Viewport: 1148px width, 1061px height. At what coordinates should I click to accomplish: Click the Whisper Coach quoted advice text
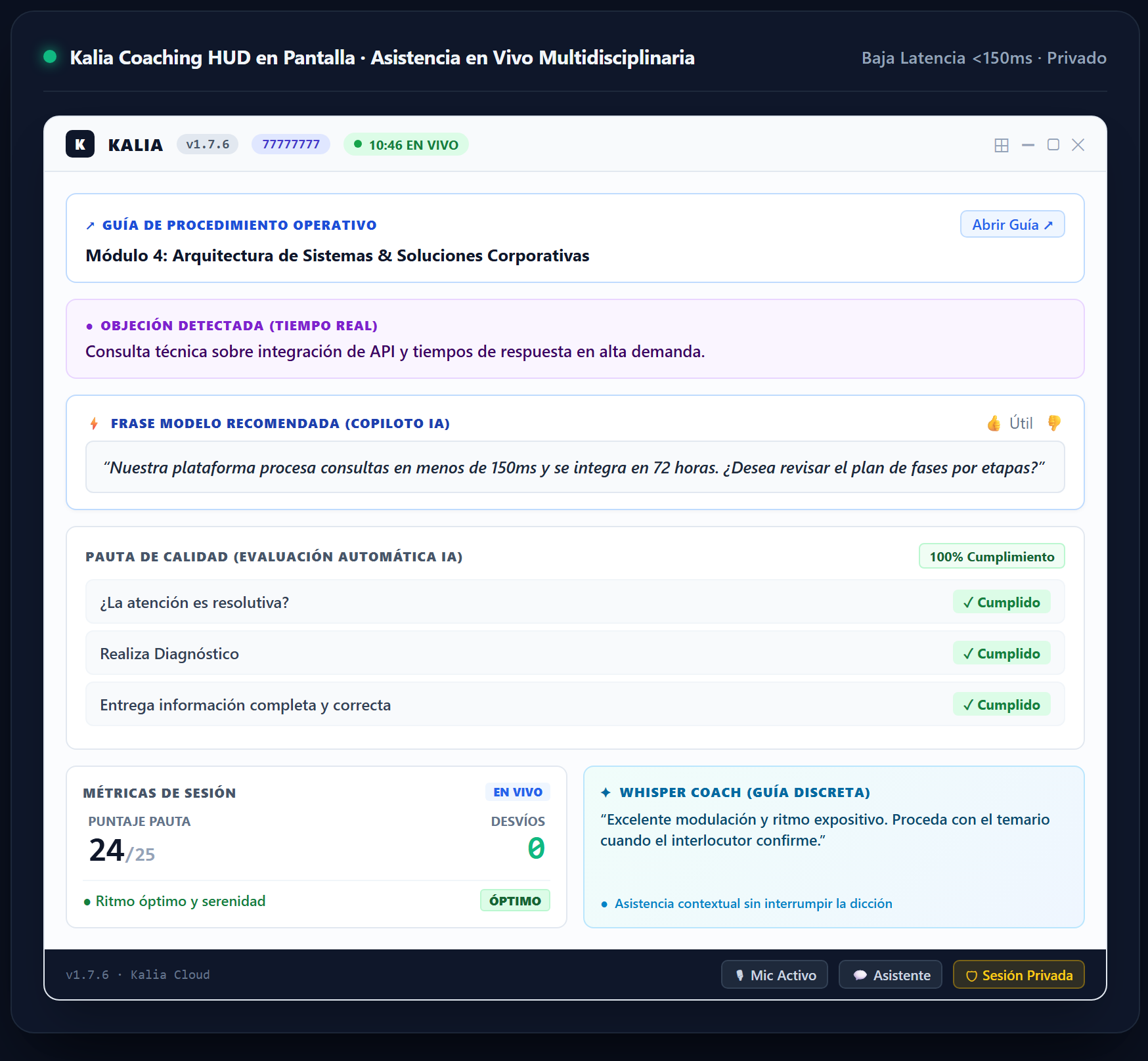coord(825,830)
